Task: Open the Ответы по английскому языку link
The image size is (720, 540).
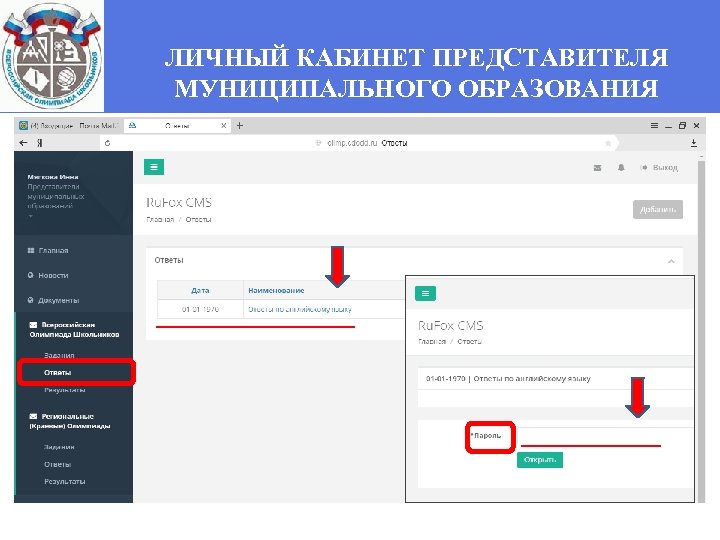Action: pos(300,309)
